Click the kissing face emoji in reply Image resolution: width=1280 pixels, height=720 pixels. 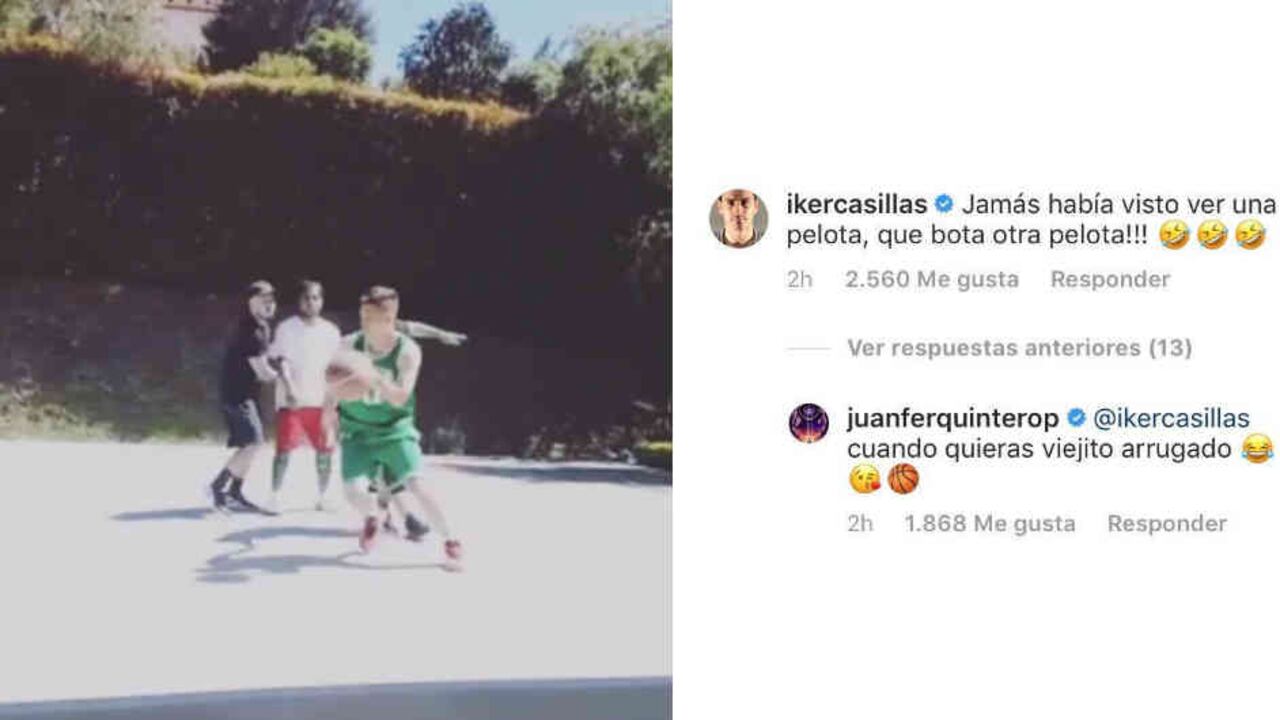point(864,479)
